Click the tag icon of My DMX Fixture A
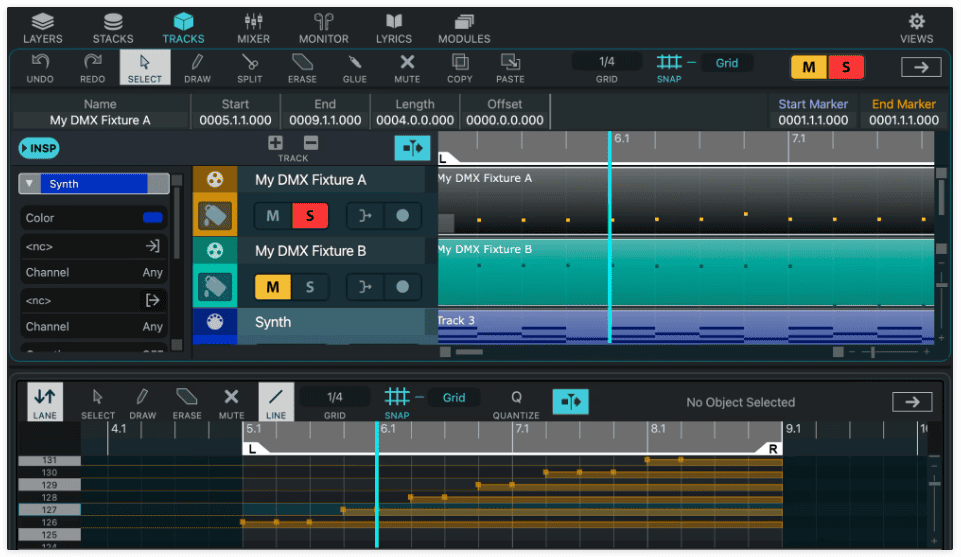This screenshot has width=961, height=557. click(215, 215)
